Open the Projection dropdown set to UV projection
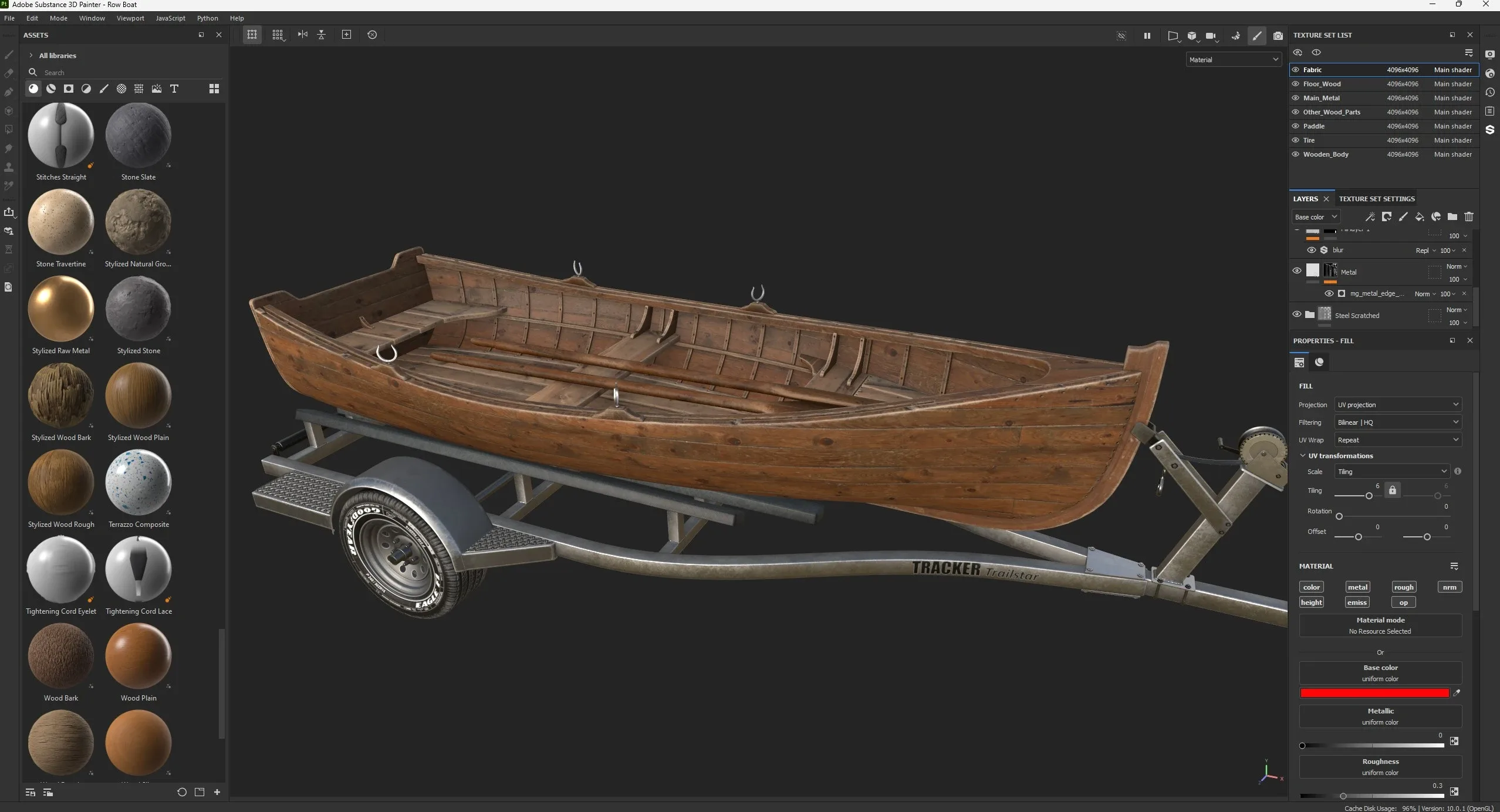Image resolution: width=1500 pixels, height=812 pixels. 1397,405
